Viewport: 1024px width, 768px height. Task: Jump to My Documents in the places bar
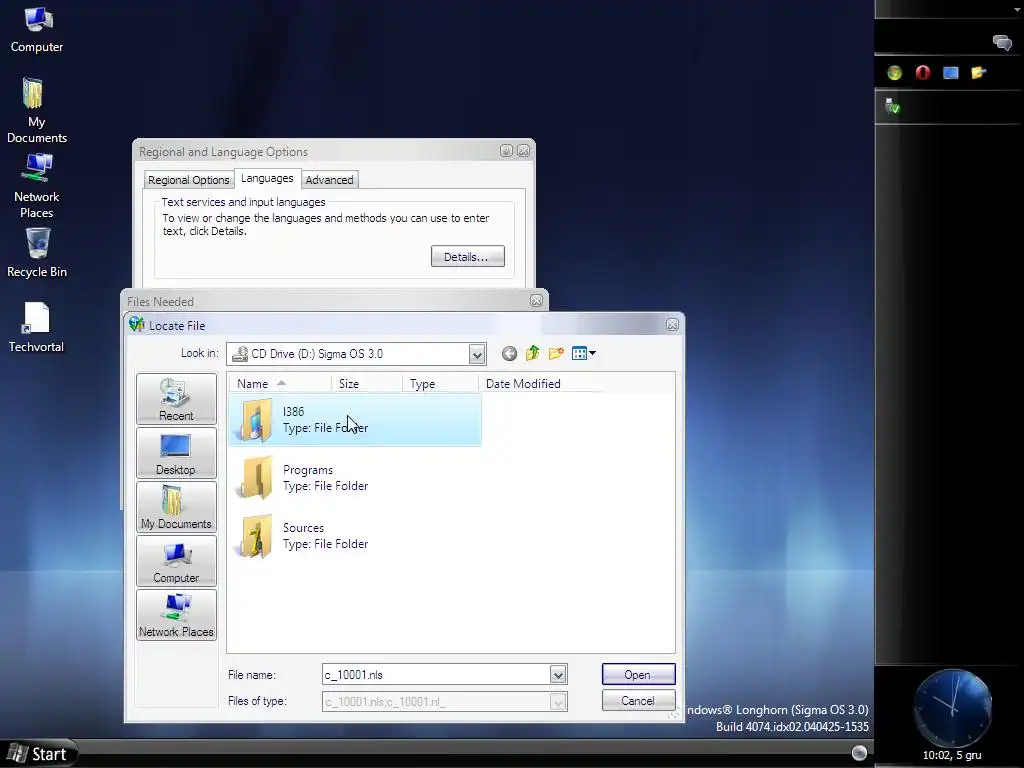click(176, 507)
